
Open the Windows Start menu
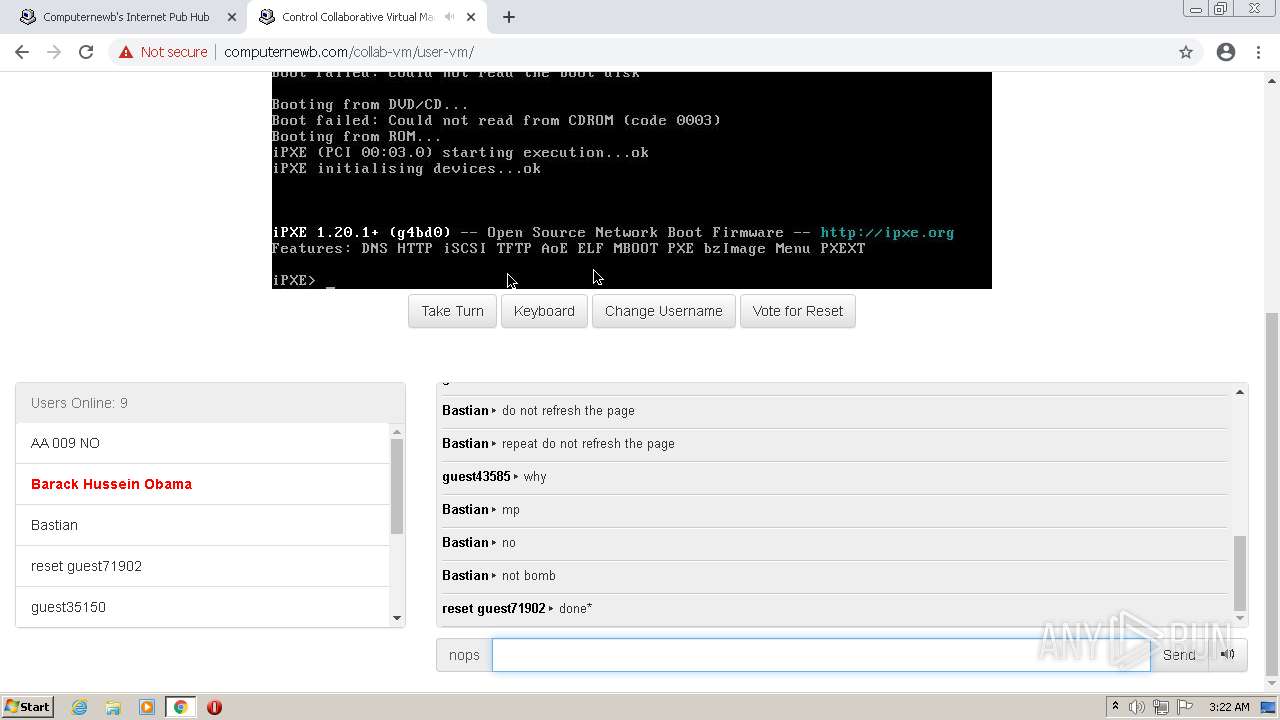(28, 707)
